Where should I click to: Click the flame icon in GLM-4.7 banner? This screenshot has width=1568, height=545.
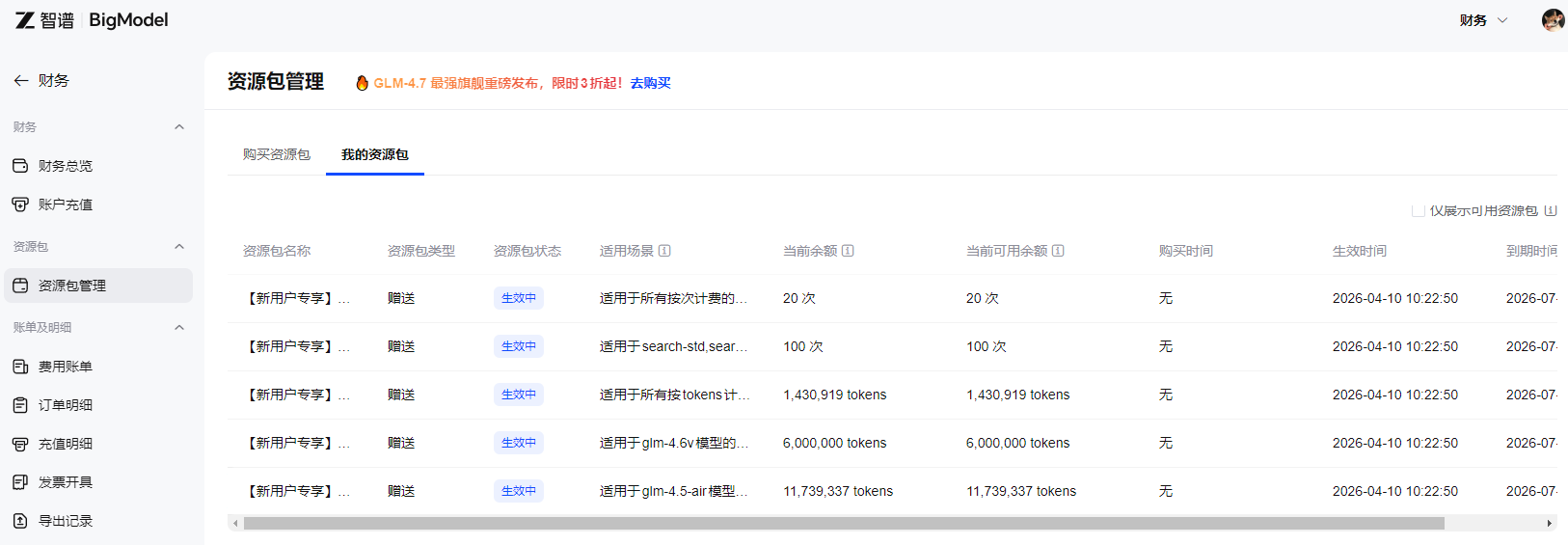pos(363,83)
